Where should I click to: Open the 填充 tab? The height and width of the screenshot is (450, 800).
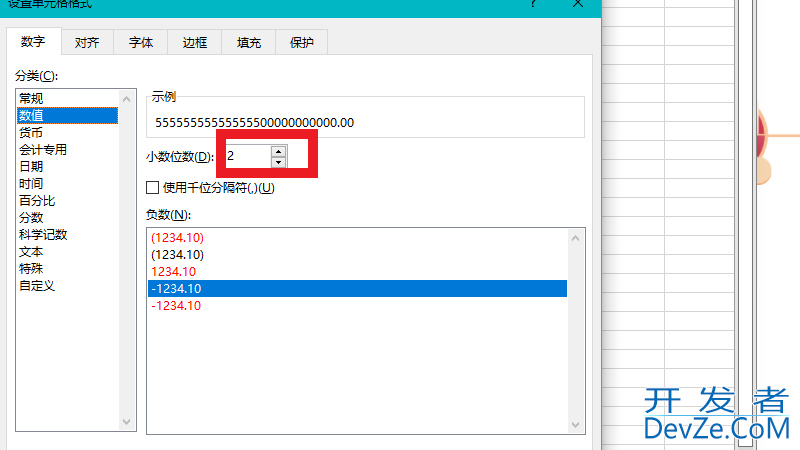coord(249,43)
